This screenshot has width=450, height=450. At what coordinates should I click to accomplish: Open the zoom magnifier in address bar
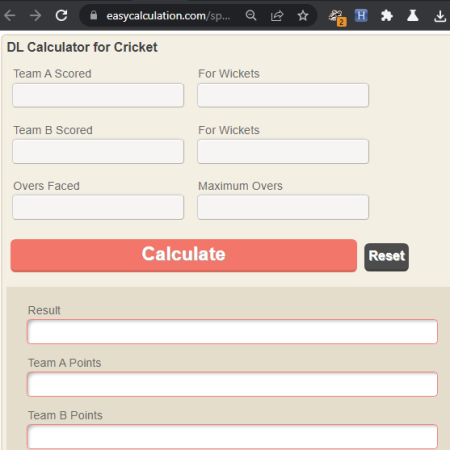point(251,15)
